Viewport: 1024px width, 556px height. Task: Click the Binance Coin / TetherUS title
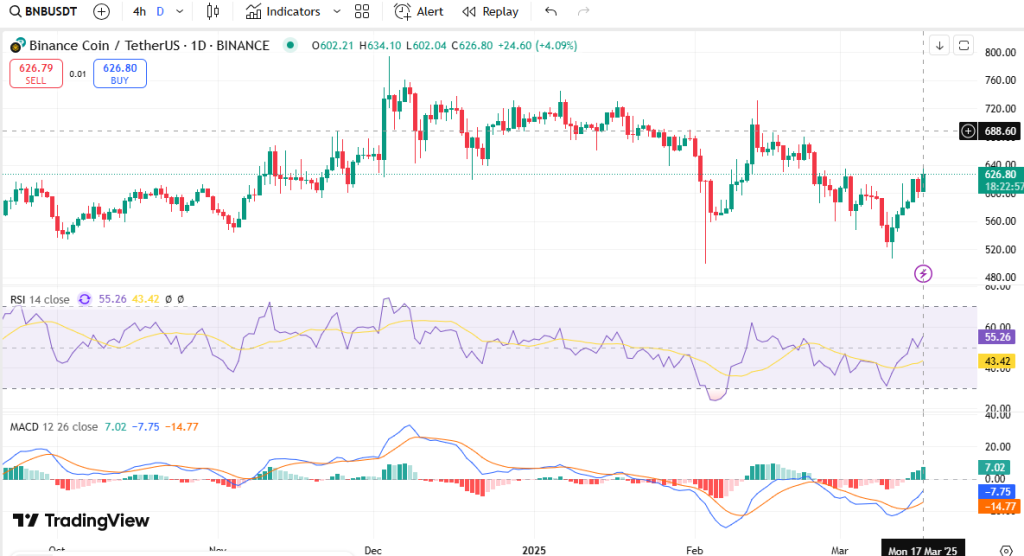148,45
